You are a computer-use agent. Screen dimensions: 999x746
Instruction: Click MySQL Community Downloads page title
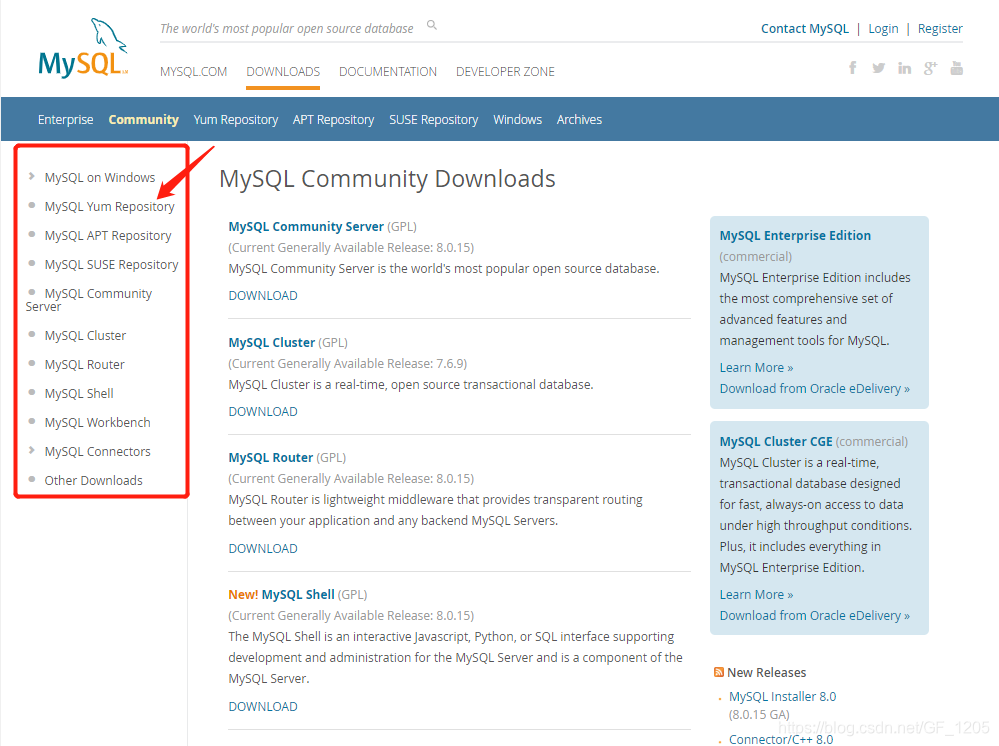point(387,179)
